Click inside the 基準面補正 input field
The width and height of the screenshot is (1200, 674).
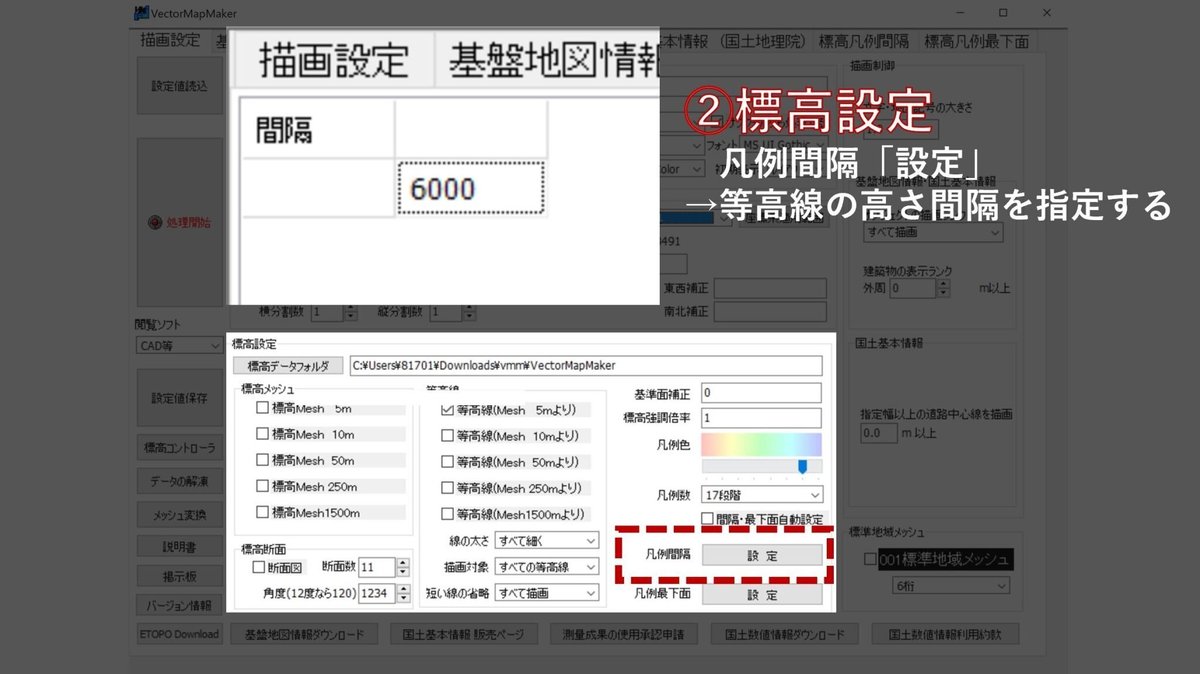[x=762, y=392]
